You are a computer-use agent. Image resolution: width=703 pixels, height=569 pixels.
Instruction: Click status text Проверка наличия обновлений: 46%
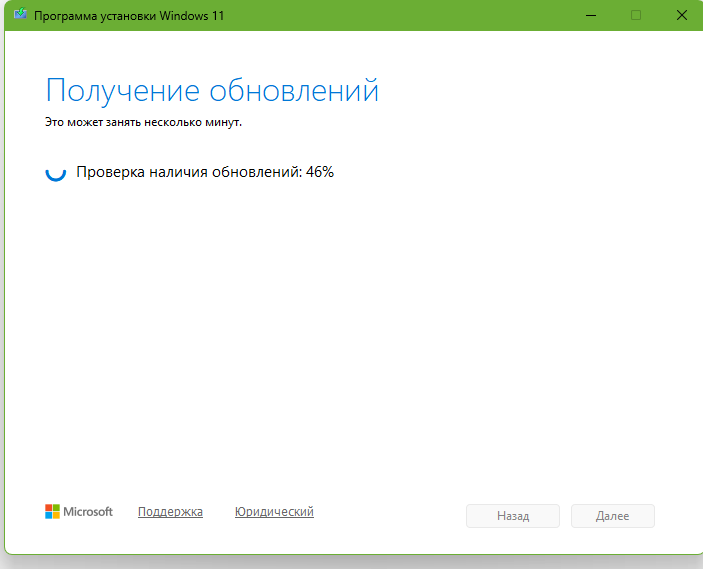pyautogui.click(x=205, y=172)
